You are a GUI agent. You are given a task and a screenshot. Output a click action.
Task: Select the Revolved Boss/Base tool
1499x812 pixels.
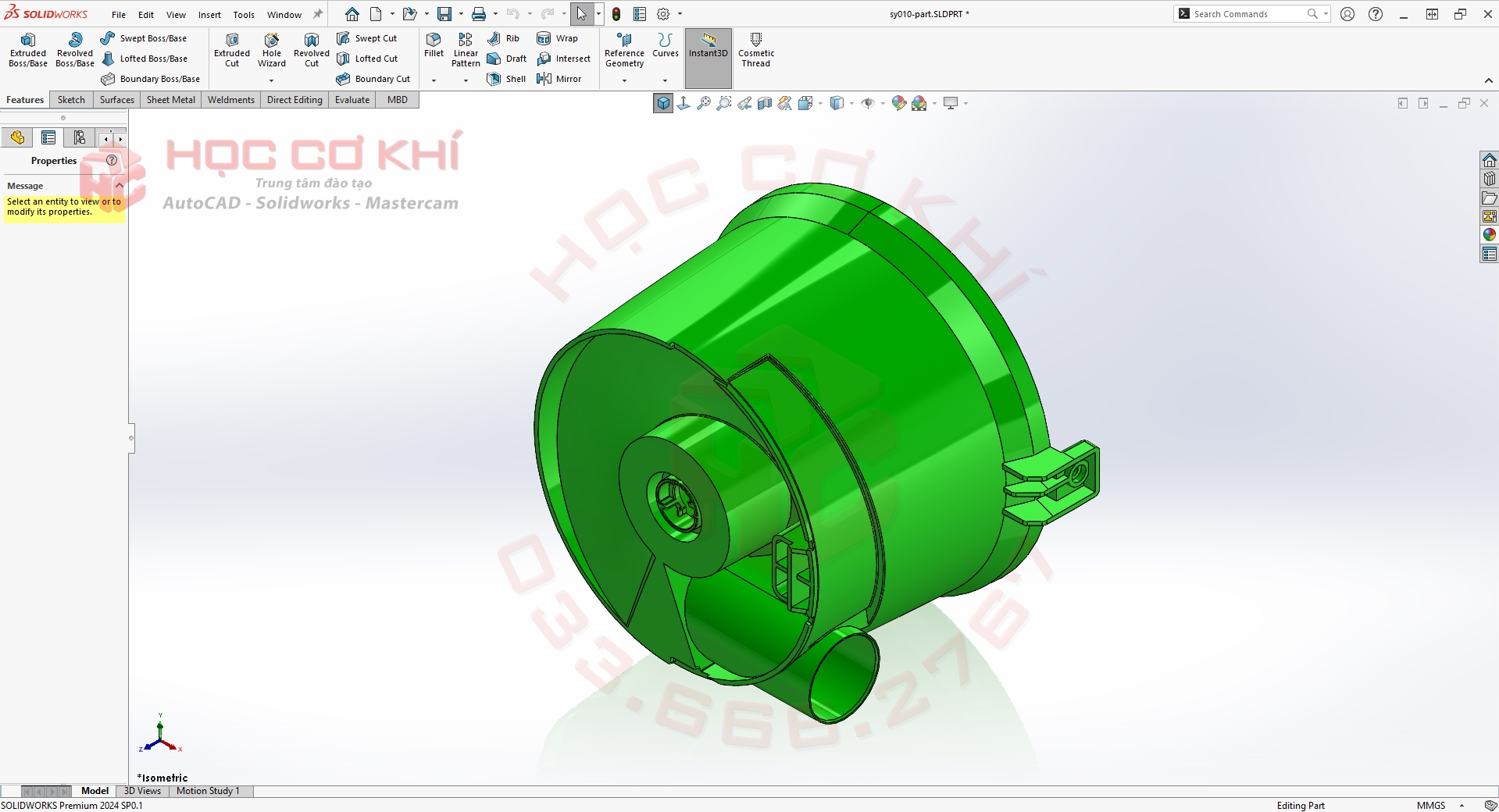[75, 50]
